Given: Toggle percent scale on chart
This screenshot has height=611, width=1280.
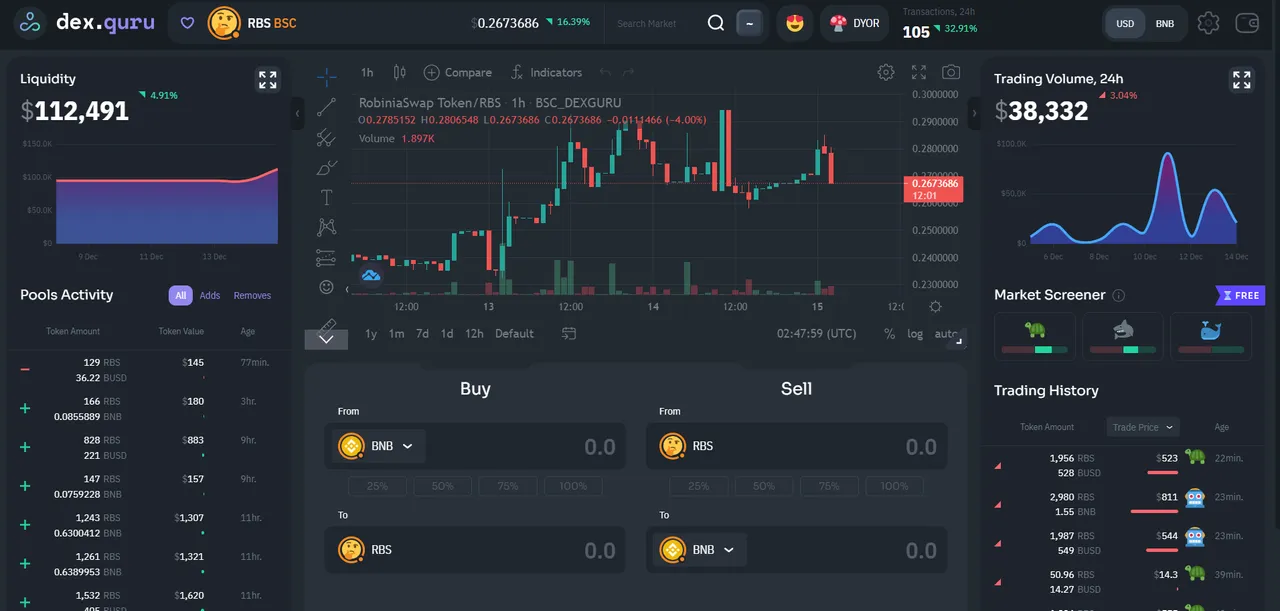Looking at the screenshot, I should tap(890, 333).
